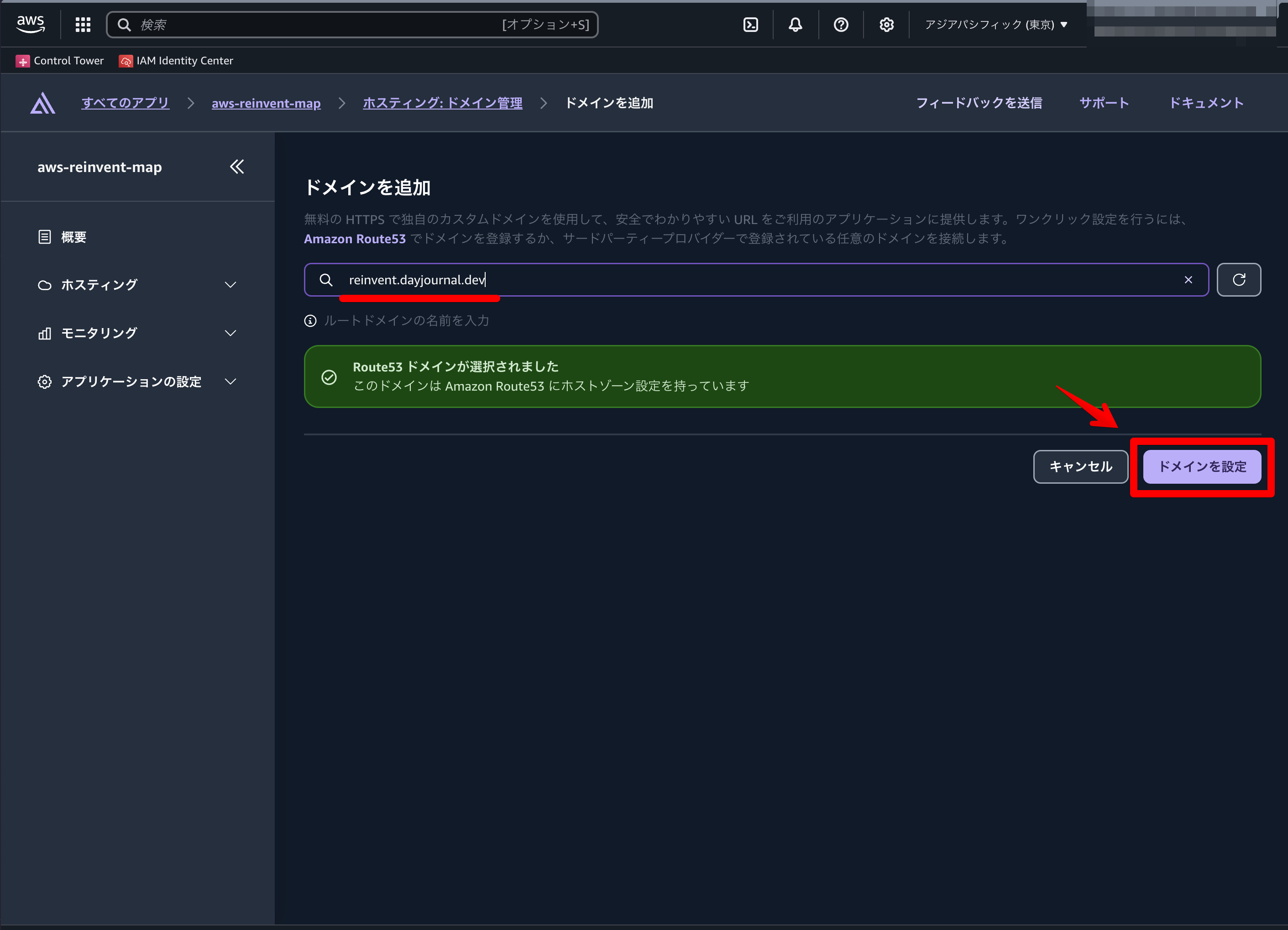Screen dimensions: 1288x930
Task: Follow the Amazon Route53 link
Action: click(x=354, y=239)
